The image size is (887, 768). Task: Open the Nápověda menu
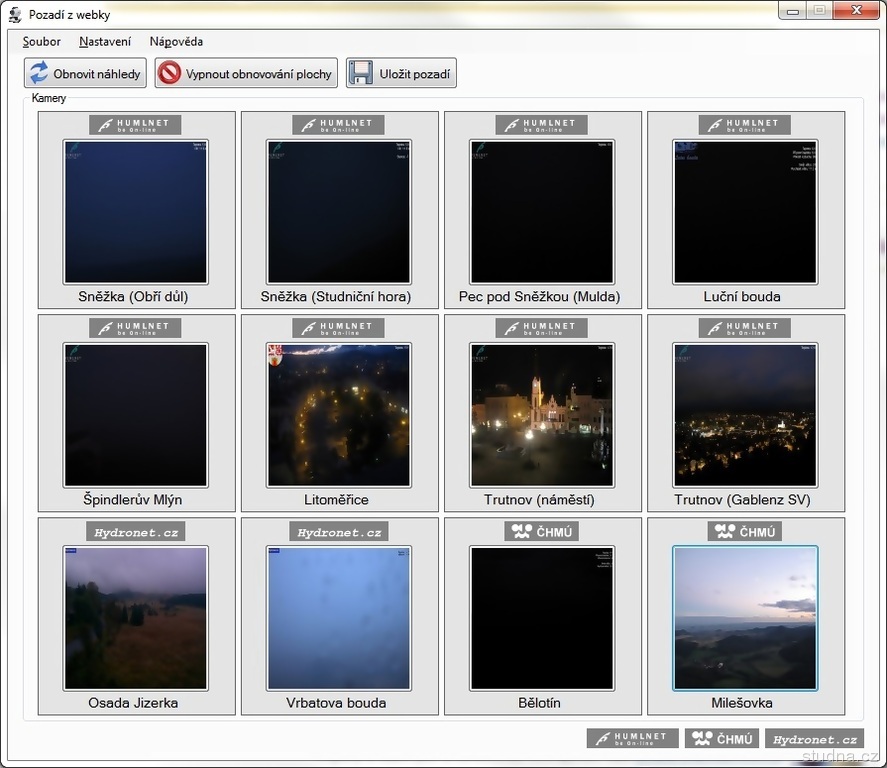coord(176,42)
